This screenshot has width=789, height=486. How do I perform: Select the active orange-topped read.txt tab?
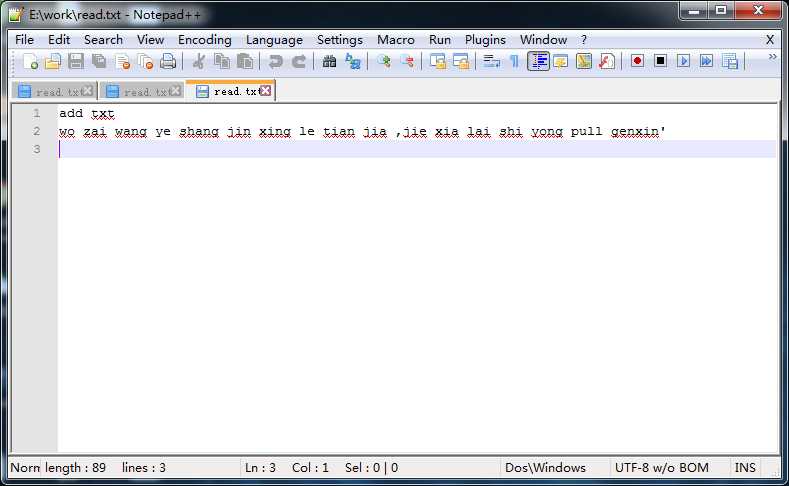click(231, 91)
